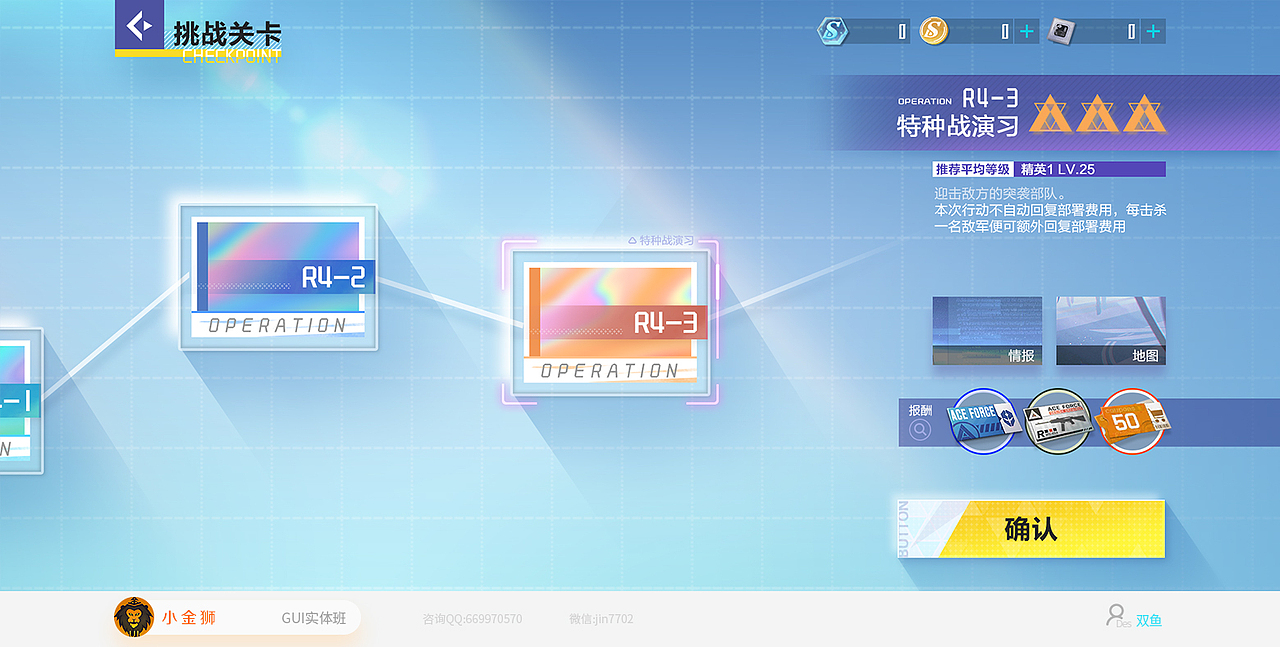This screenshot has width=1280, height=647.
Task: Add more chip materials with plus button
Action: (x=1153, y=32)
